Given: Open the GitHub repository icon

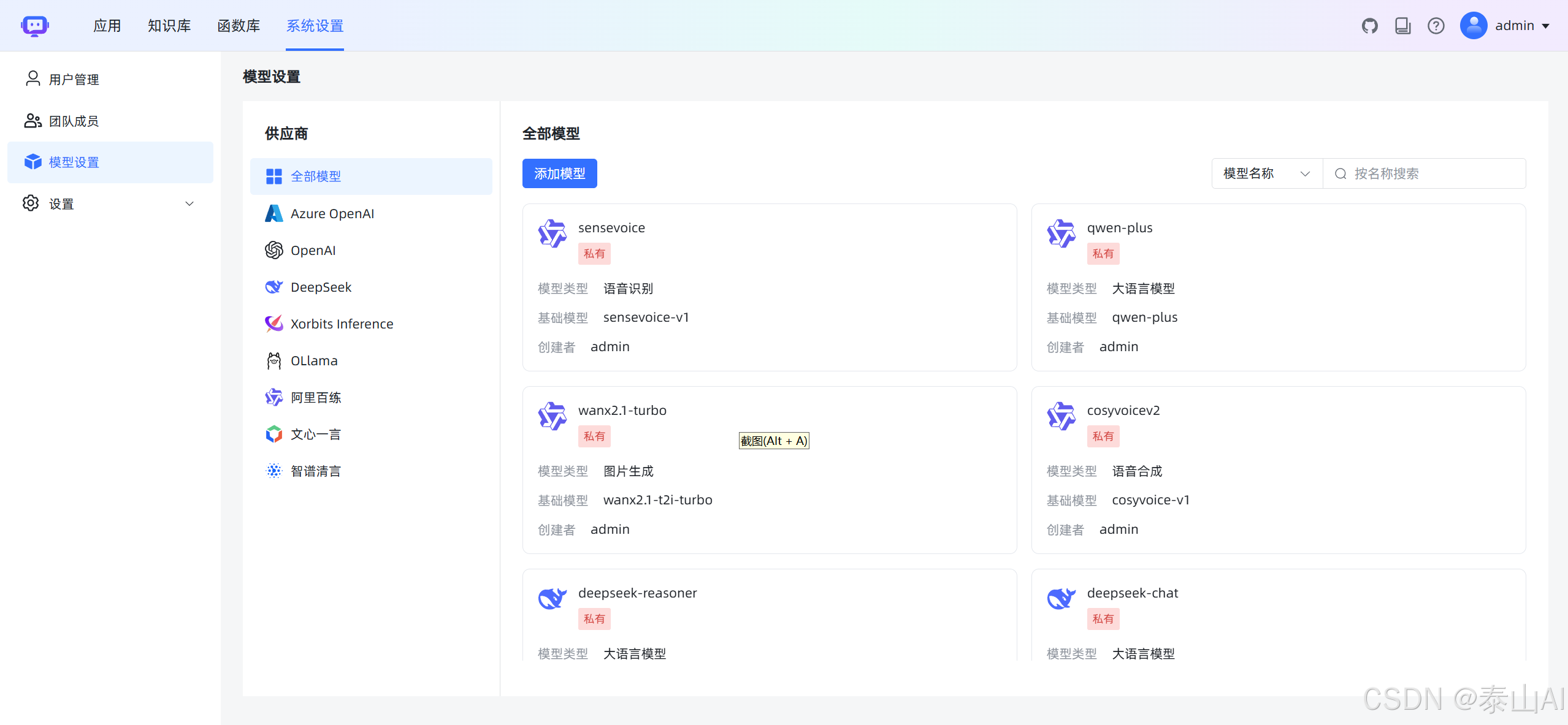Looking at the screenshot, I should [x=1370, y=25].
